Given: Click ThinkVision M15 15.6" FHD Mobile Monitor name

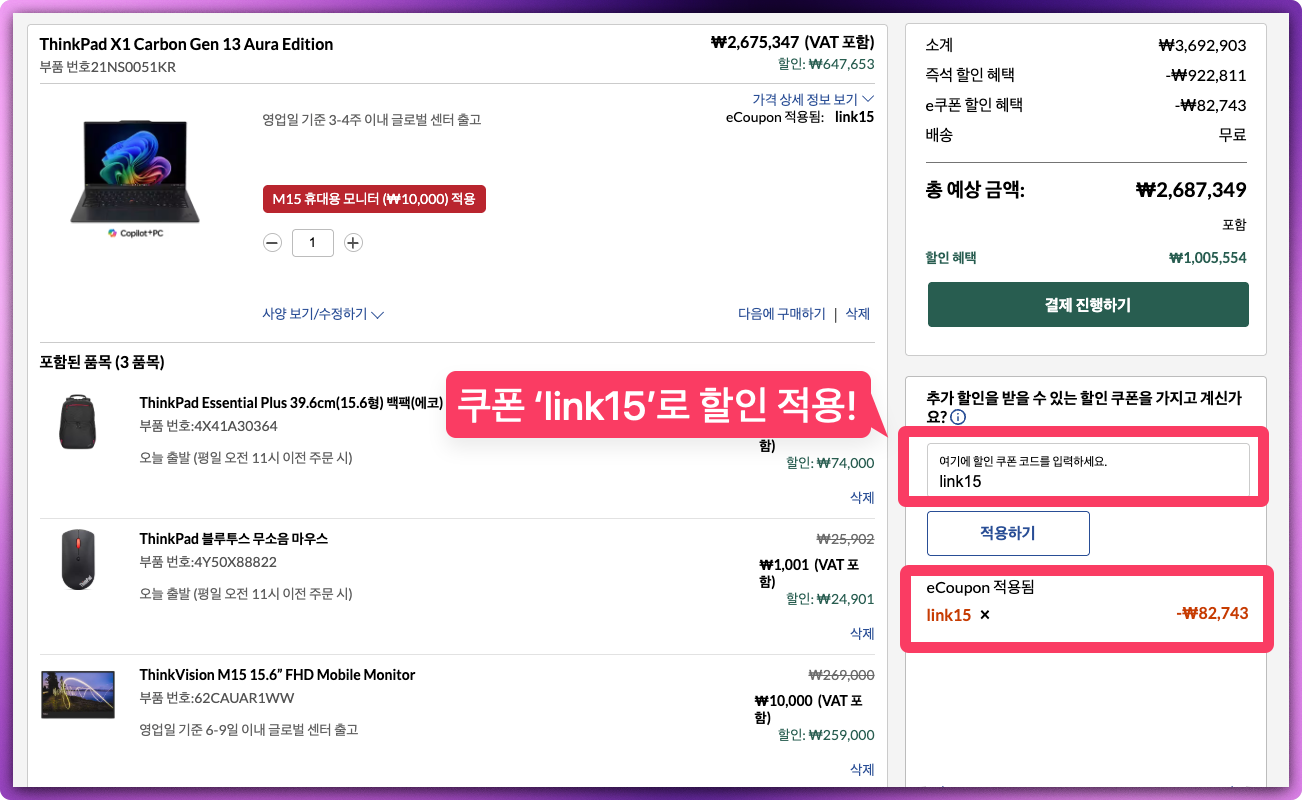Looking at the screenshot, I should click(277, 675).
